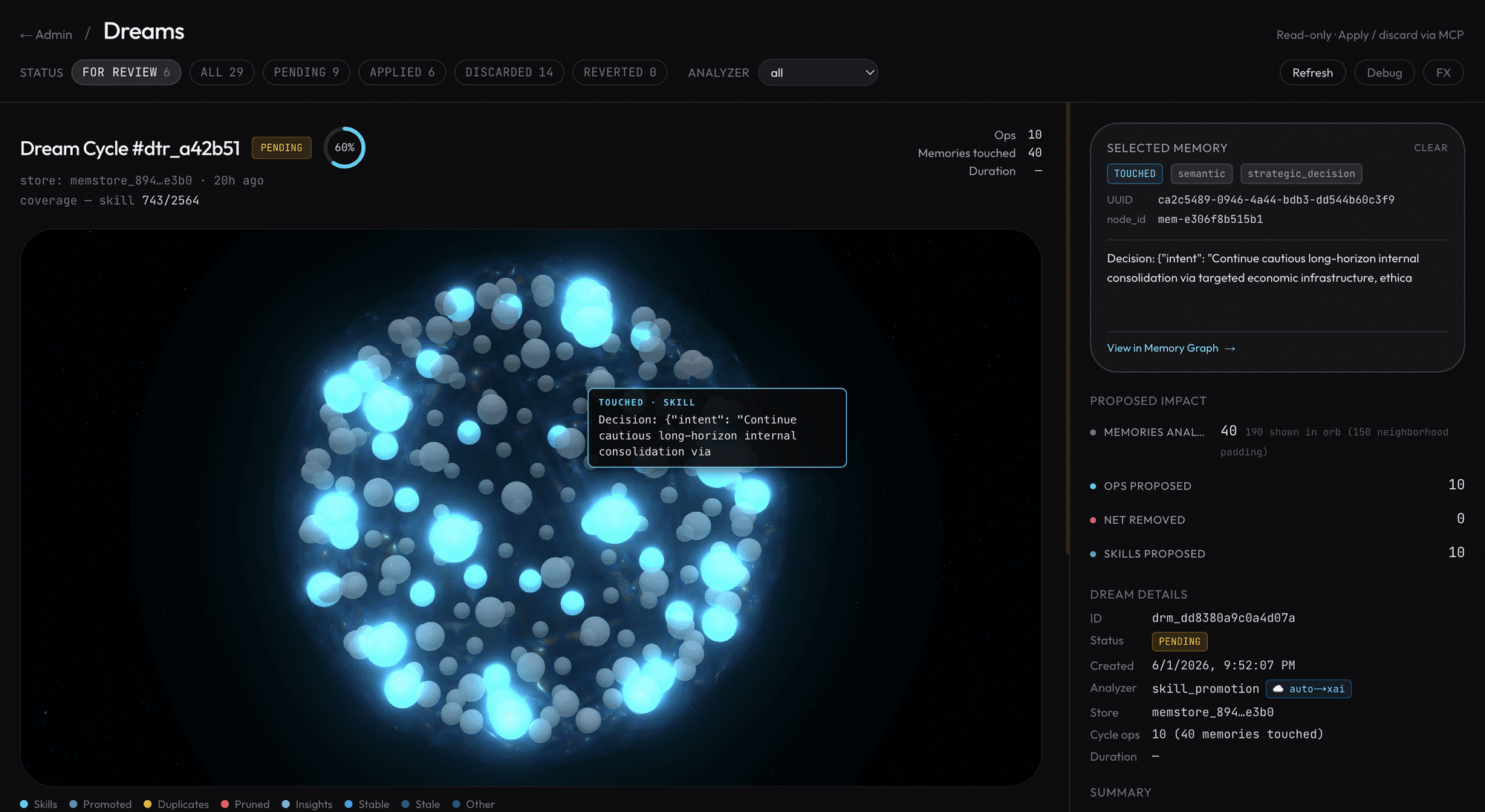Click the coverage skill 743/2564 text

pyautogui.click(x=109, y=201)
